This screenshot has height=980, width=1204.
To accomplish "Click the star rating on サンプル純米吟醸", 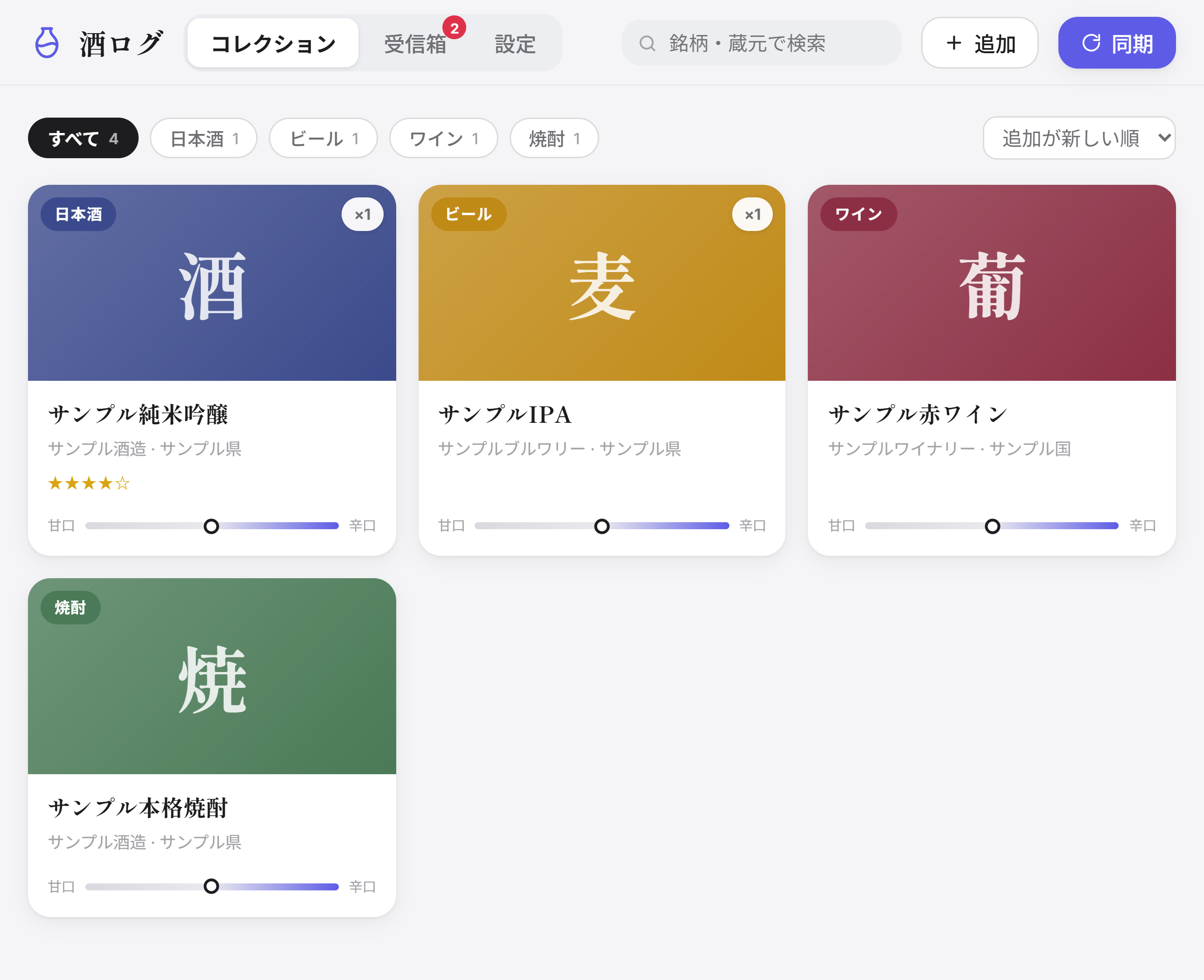I will pos(89,483).
